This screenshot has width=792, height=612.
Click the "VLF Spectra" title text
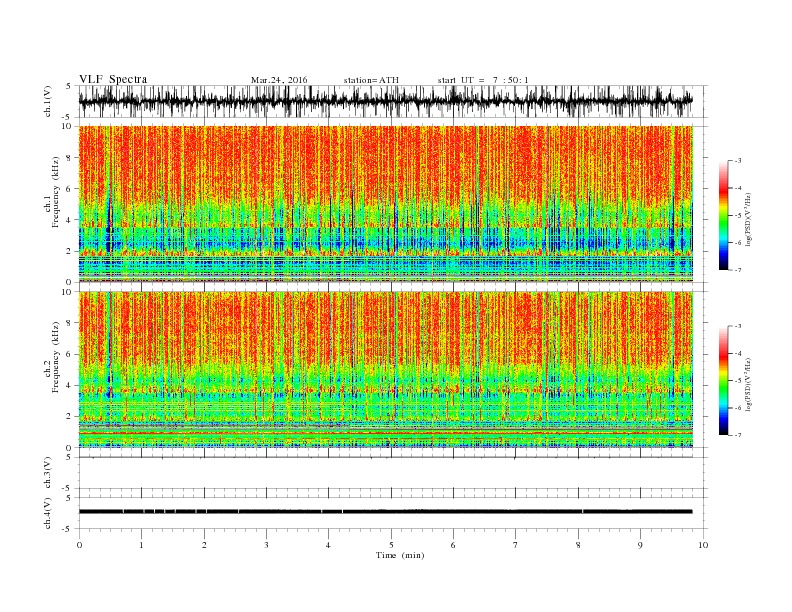tap(113, 79)
